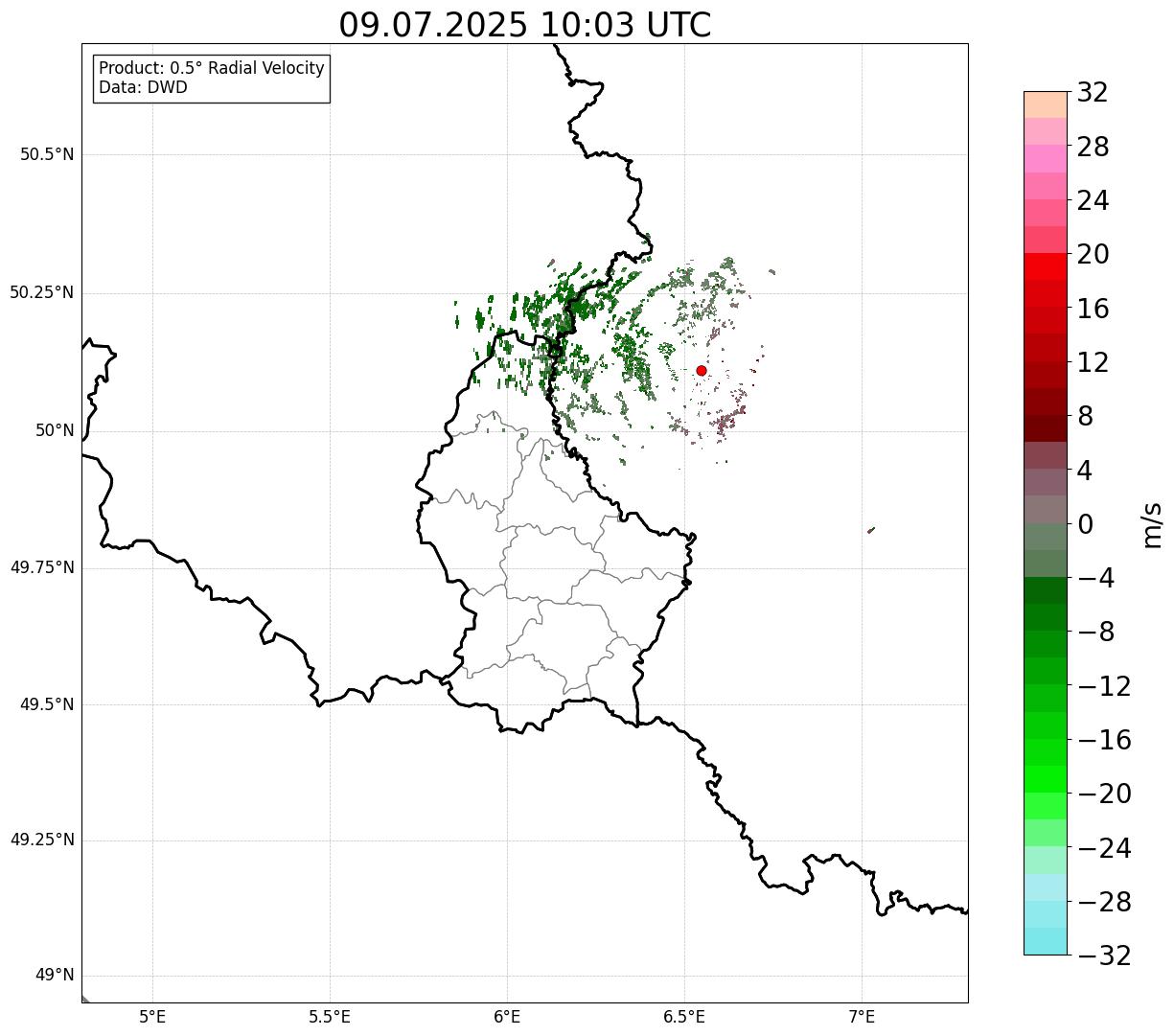Click the dark green colorbar band below −4
Image resolution: width=1174 pixels, height=1036 pixels.
[x=1046, y=590]
